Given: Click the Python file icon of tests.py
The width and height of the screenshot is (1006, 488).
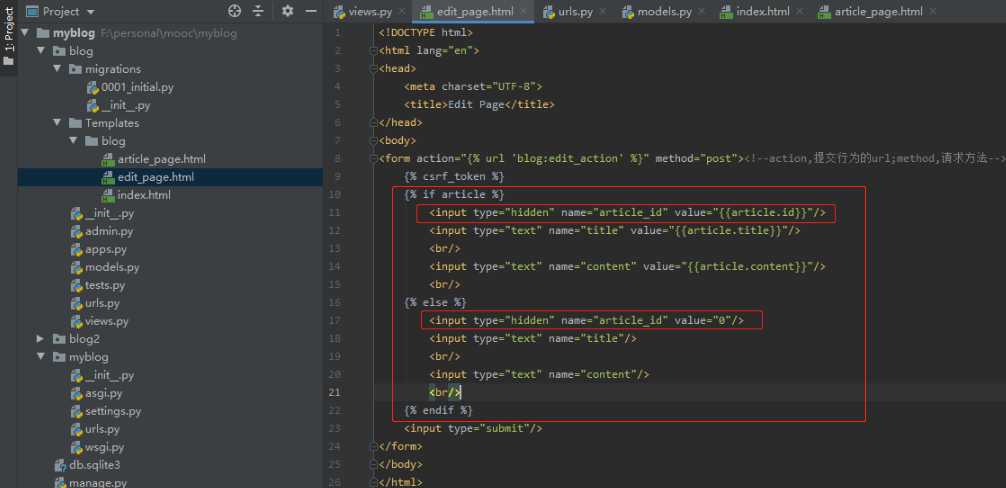Looking at the screenshot, I should 76,285.
